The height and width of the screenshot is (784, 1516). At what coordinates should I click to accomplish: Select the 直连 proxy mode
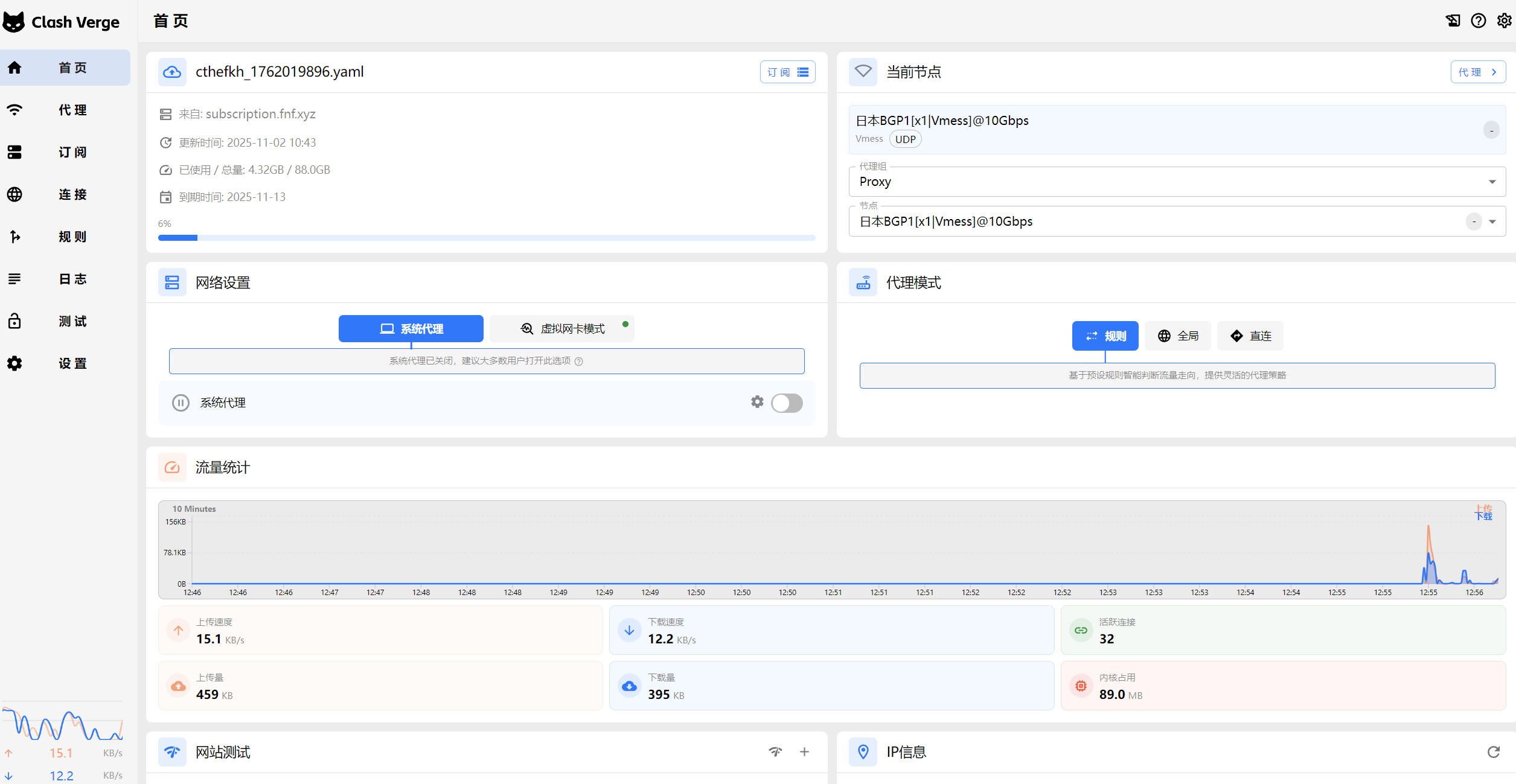coord(1250,336)
